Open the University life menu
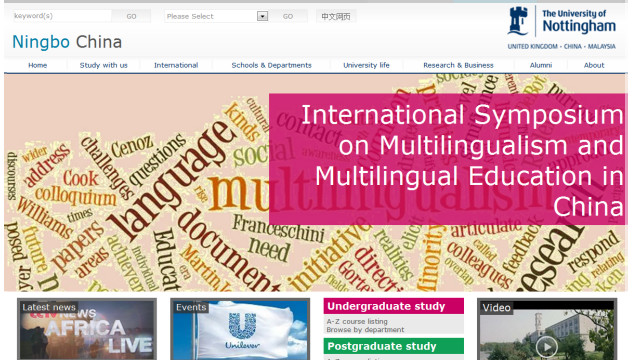Image resolution: width=640 pixels, height=360 pixels. coord(366,65)
